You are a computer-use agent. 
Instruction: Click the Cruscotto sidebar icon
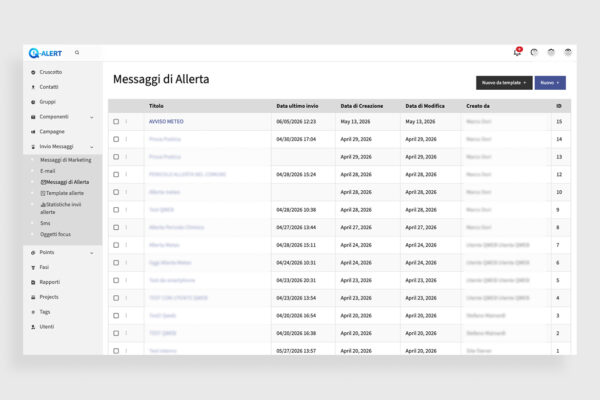coord(33,72)
